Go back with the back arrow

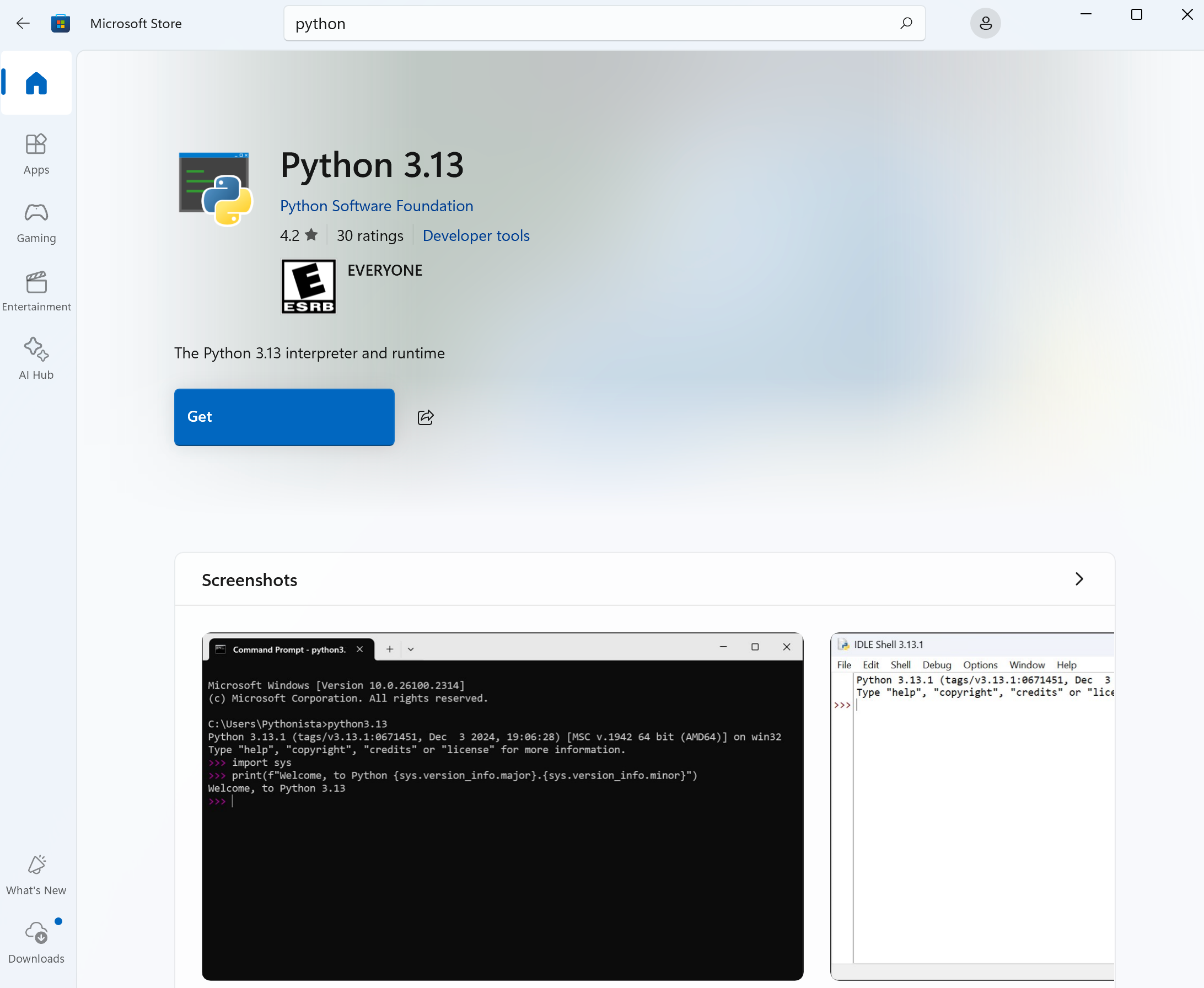[23, 23]
